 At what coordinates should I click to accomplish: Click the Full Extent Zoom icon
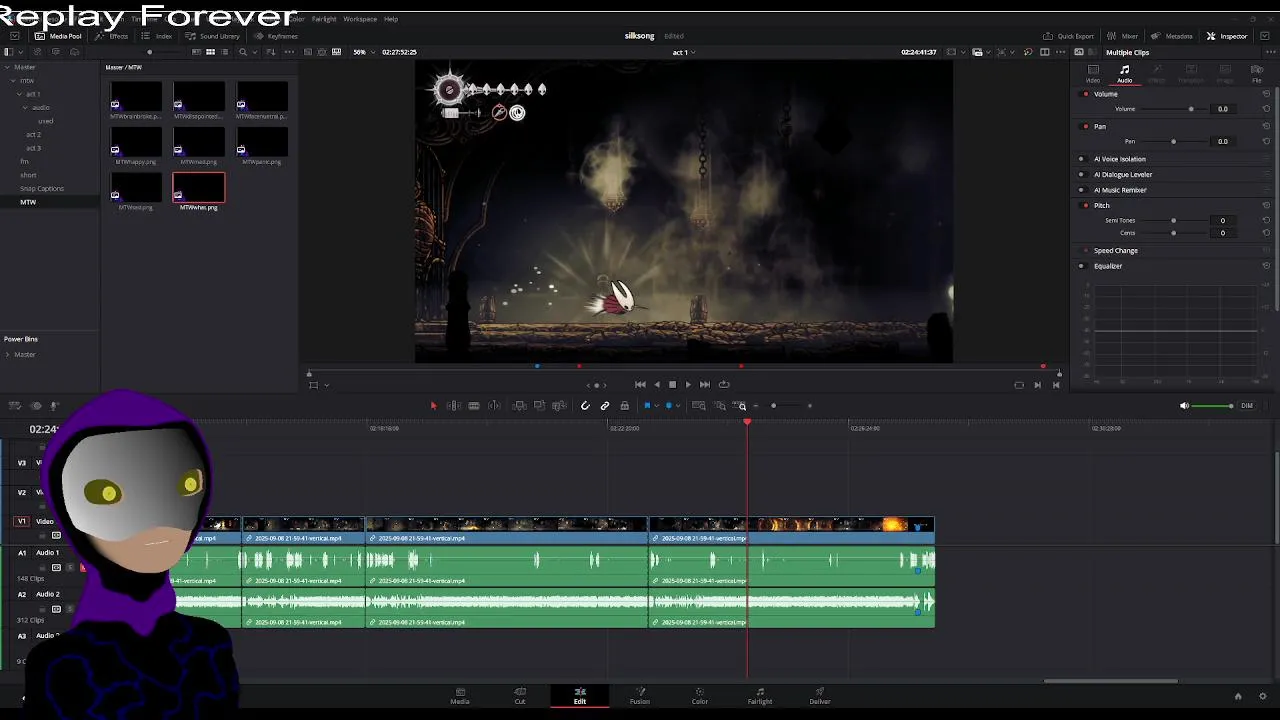tap(699, 406)
